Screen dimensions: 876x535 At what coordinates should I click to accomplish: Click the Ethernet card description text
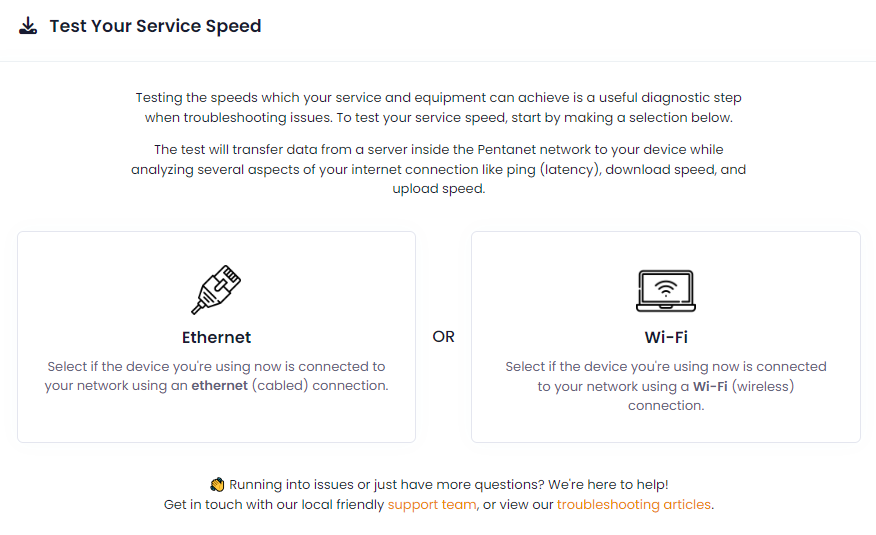[216, 376]
